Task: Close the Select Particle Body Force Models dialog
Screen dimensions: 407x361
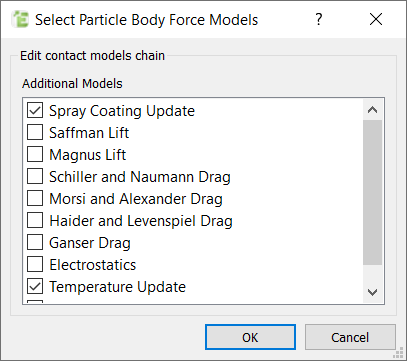Action: coord(376,19)
